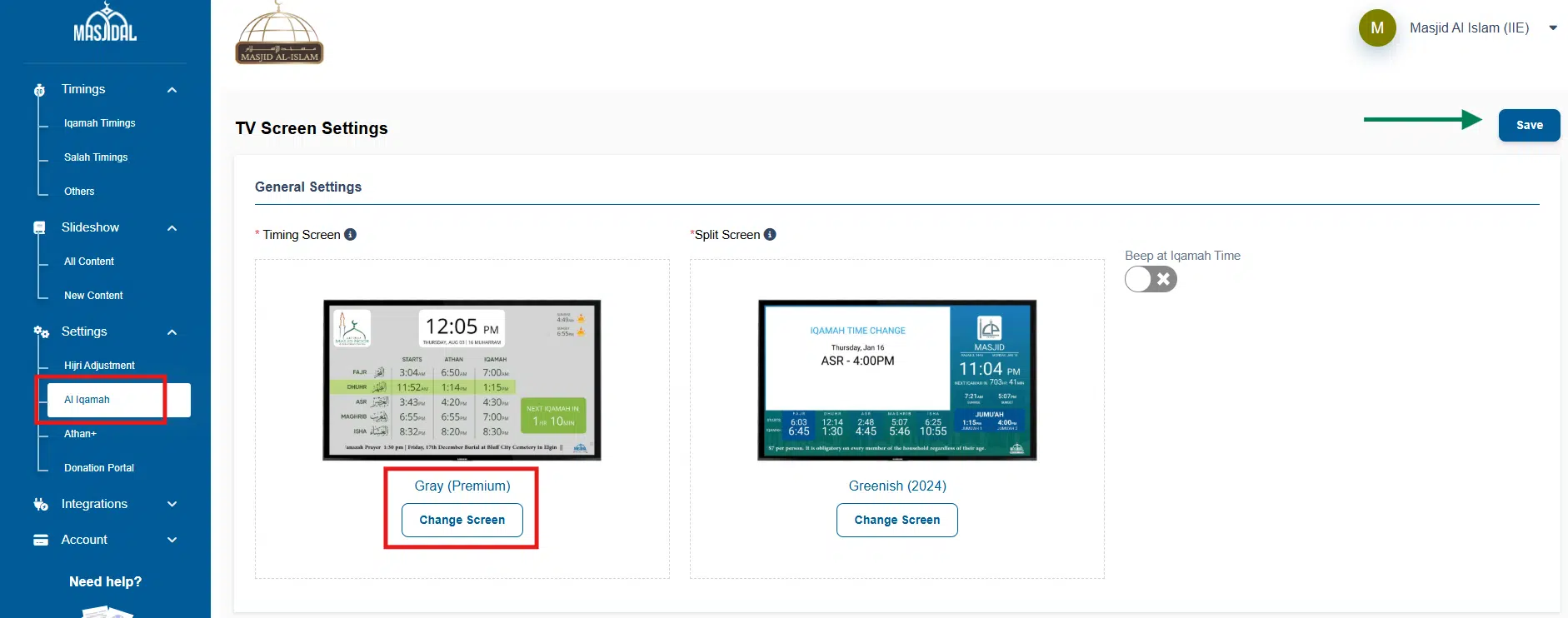Image resolution: width=1568 pixels, height=618 pixels.
Task: Go to Donation Portal settings
Action: tap(98, 468)
